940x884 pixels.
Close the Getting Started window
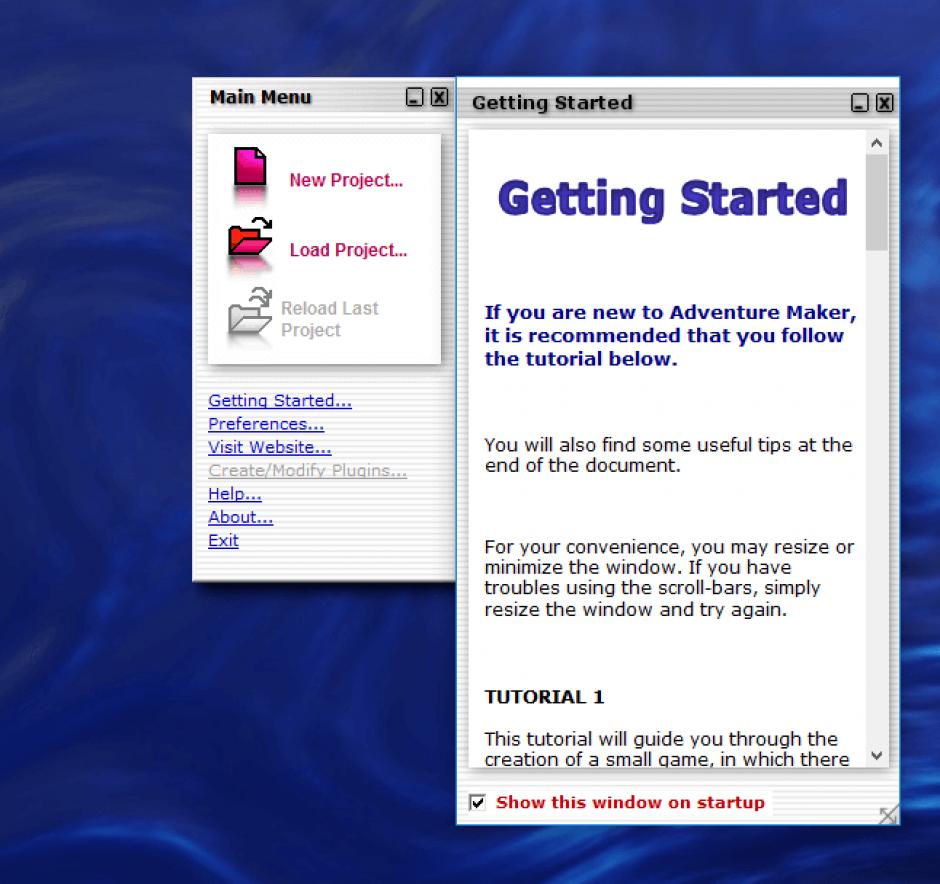tap(885, 102)
